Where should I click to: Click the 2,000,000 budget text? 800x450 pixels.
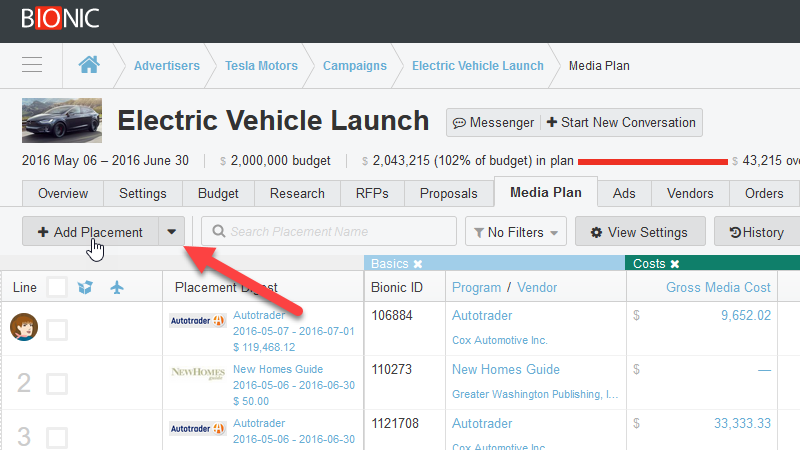click(x=280, y=161)
